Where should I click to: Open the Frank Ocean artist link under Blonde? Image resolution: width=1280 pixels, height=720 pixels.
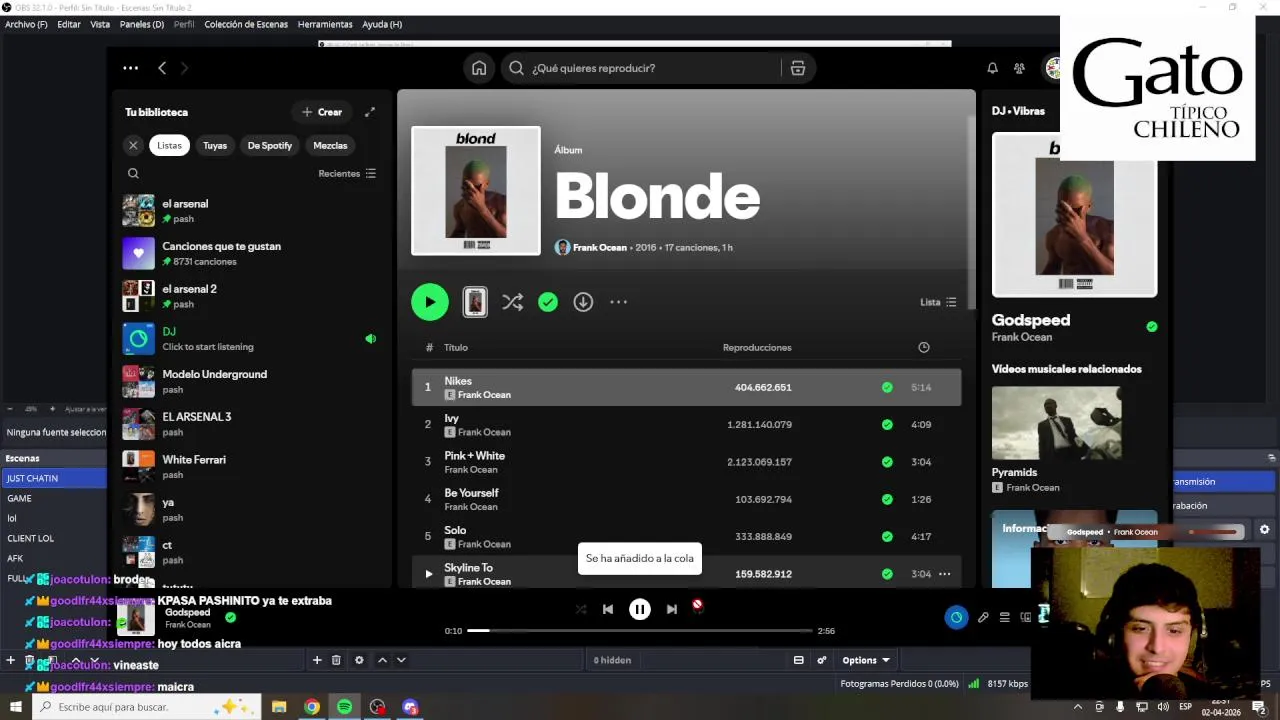click(x=599, y=247)
